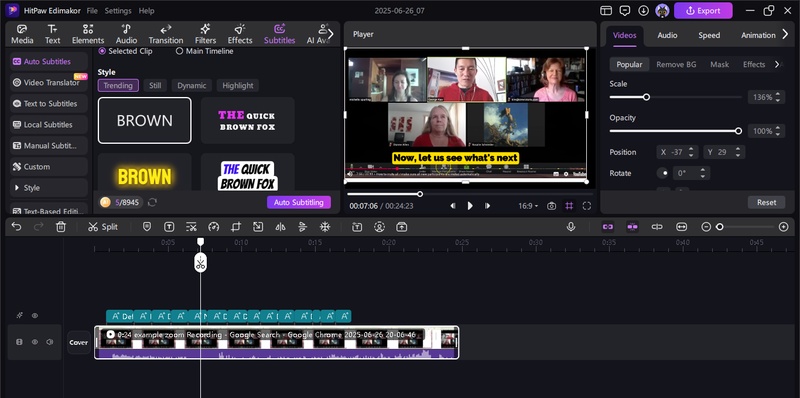Refresh the AI credits count

[152, 203]
